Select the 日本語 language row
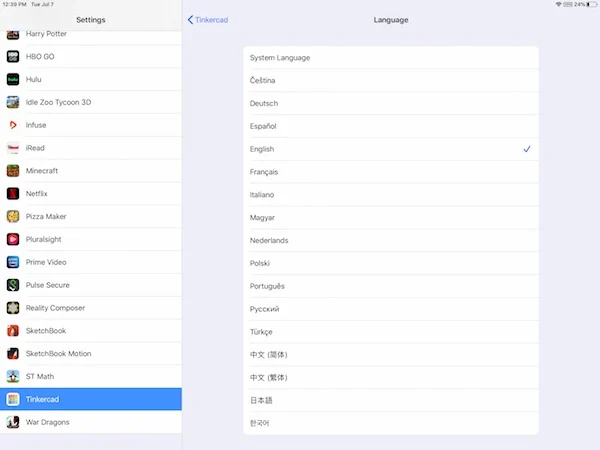Viewport: 600px width, 450px height. click(390, 400)
